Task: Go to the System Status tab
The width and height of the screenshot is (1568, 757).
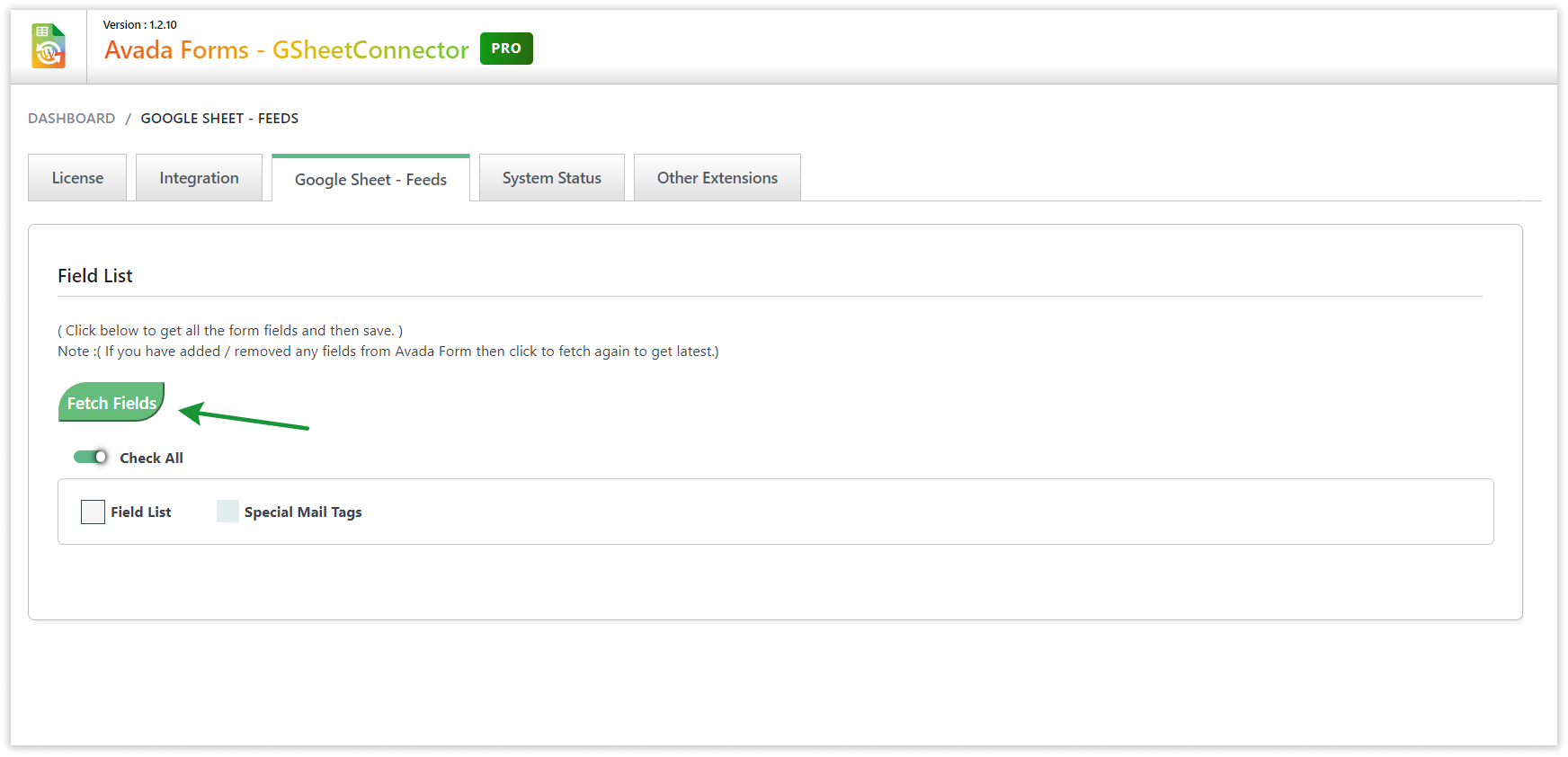Action: tap(551, 178)
